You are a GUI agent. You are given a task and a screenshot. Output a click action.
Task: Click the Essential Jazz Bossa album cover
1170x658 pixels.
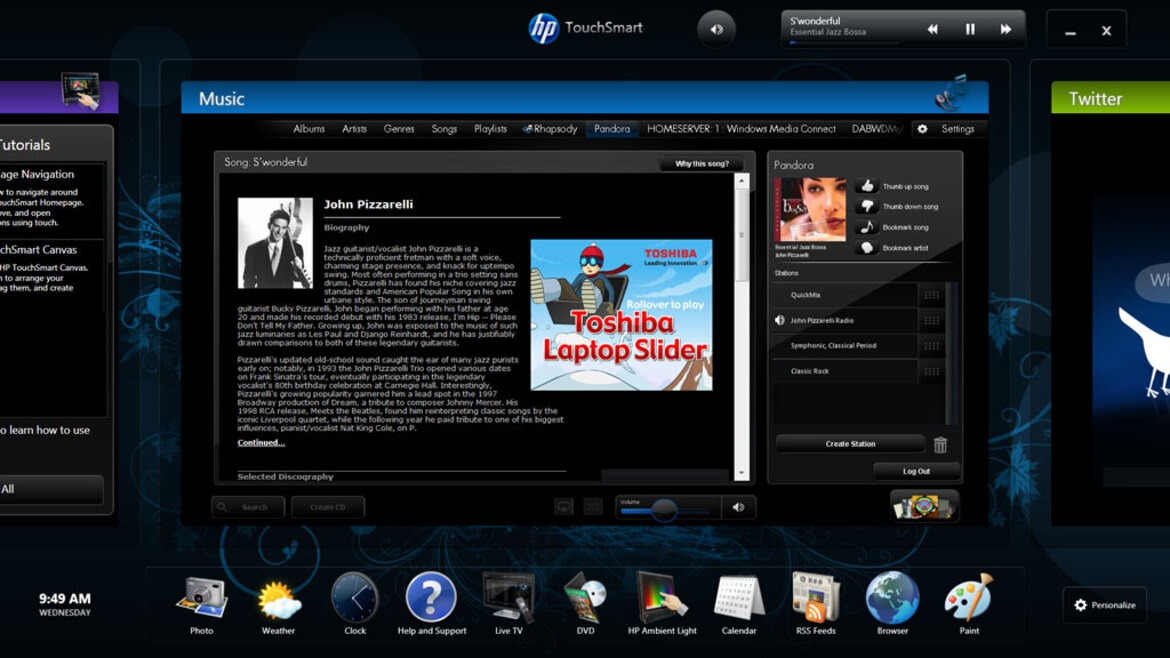click(x=810, y=210)
